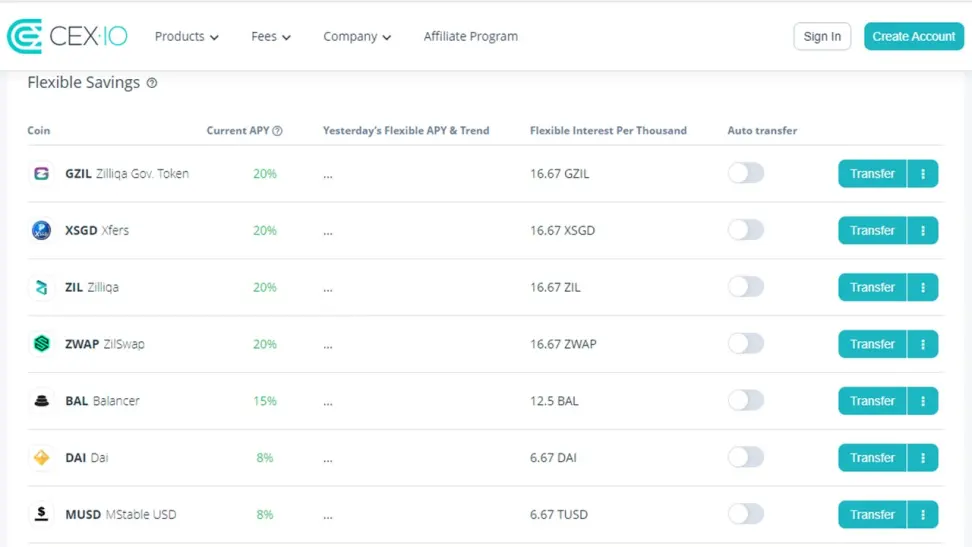Image resolution: width=972 pixels, height=547 pixels.
Task: Click the 16.67 XSGD interest value
Action: coord(562,230)
